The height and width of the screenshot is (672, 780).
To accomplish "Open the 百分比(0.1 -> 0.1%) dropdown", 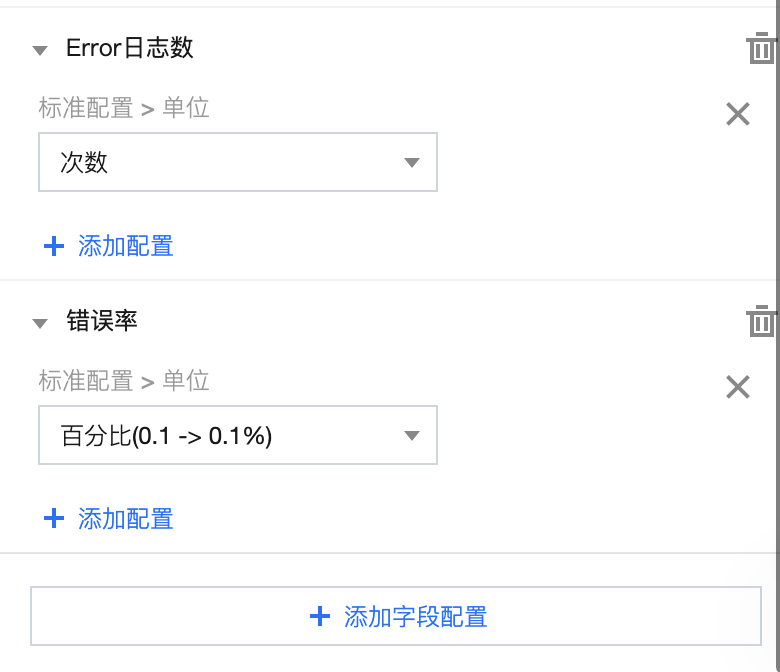I will click(237, 435).
